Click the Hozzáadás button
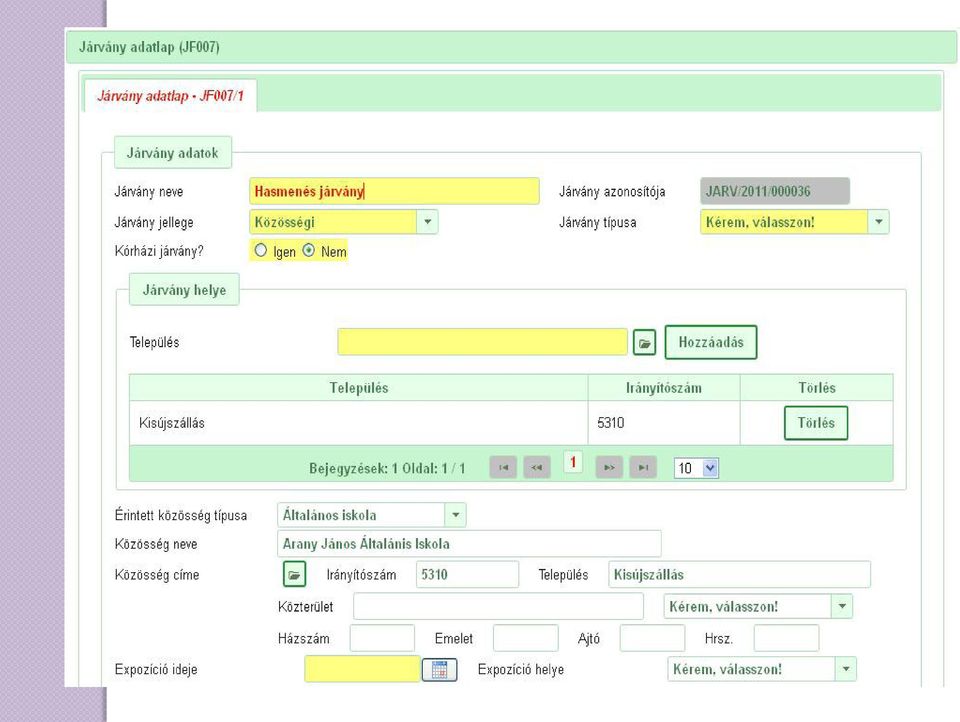The width and height of the screenshot is (960, 722). 711,342
